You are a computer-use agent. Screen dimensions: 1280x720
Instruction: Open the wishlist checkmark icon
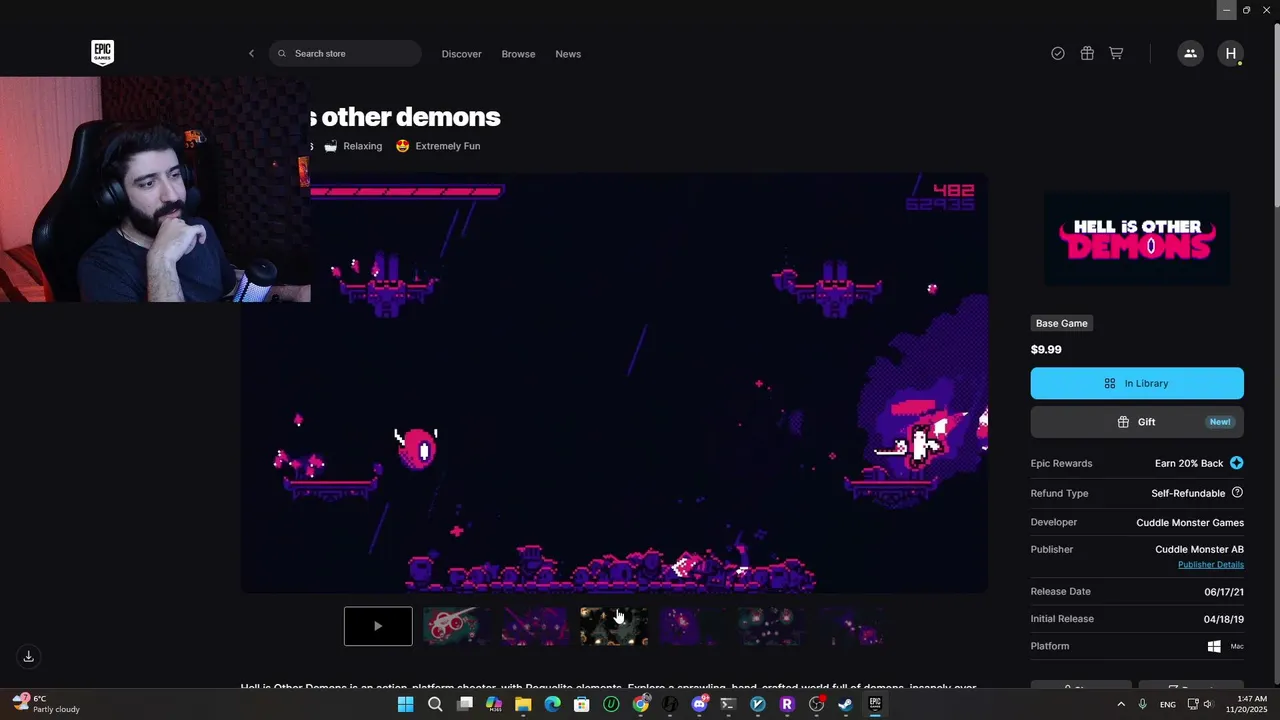pos(1058,54)
